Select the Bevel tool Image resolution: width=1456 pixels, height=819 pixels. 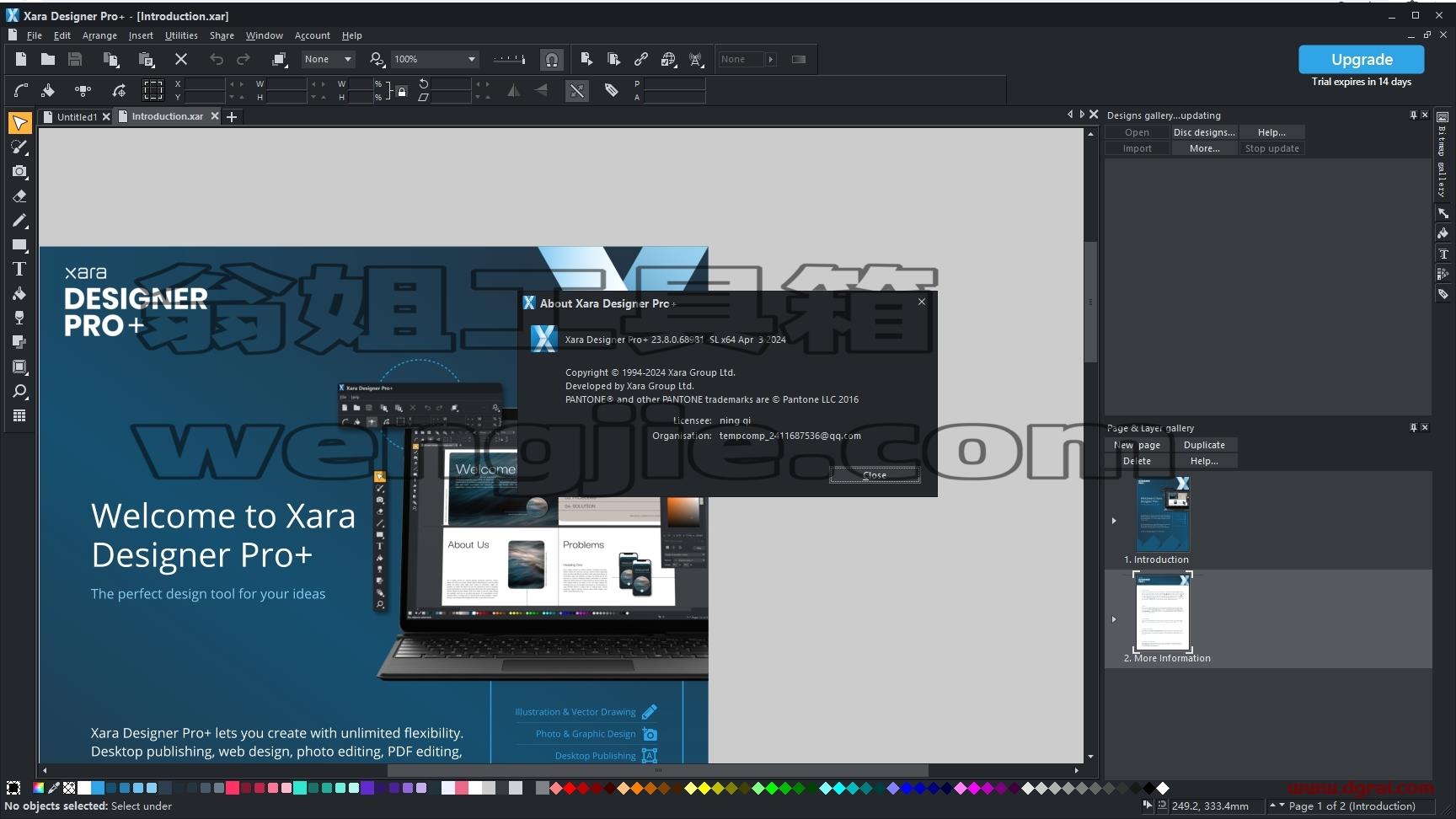click(19, 367)
